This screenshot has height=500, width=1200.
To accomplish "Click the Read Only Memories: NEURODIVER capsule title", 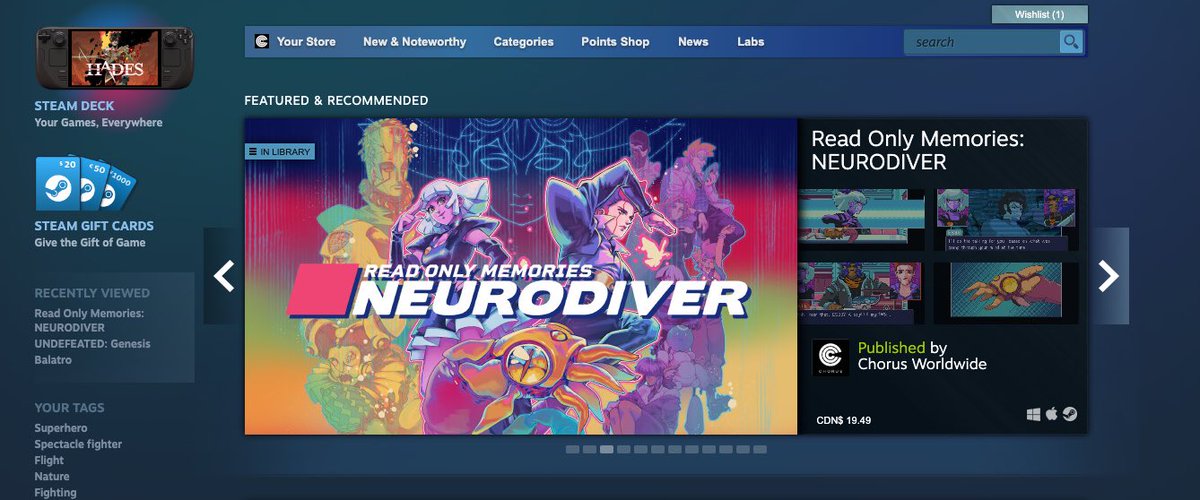I will pos(917,150).
